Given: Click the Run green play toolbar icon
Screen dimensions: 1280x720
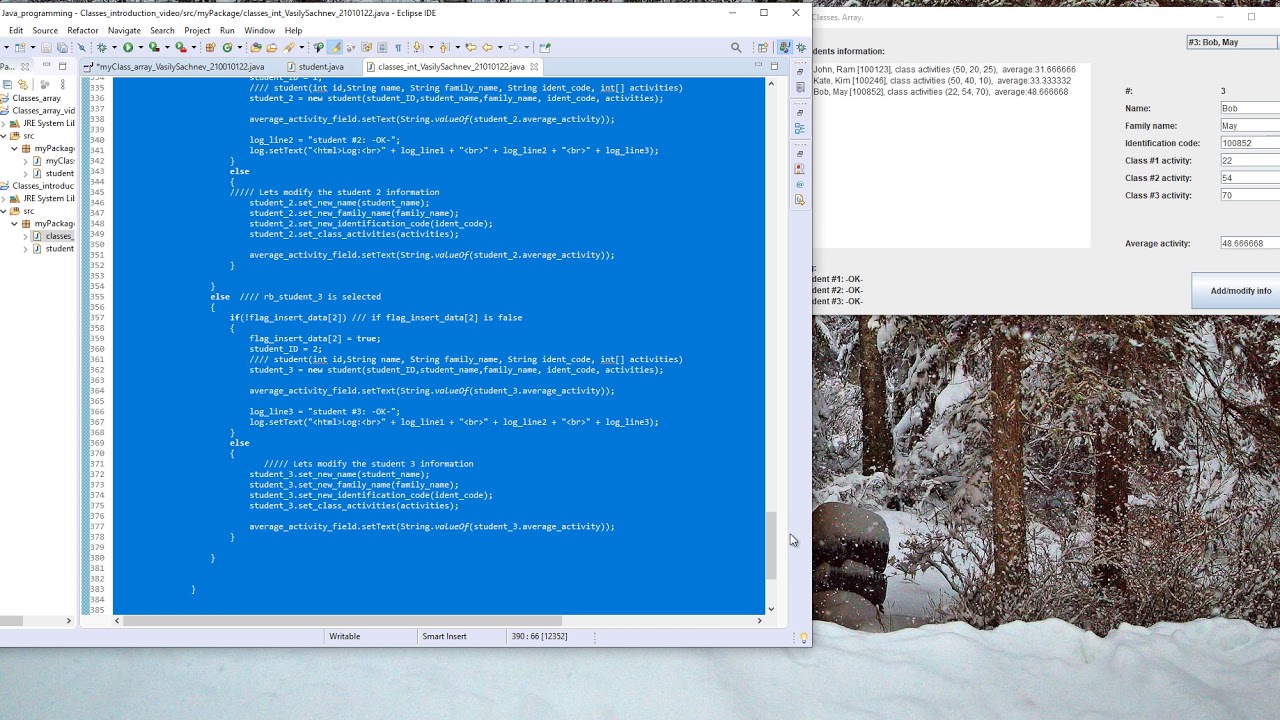Looking at the screenshot, I should click(128, 47).
